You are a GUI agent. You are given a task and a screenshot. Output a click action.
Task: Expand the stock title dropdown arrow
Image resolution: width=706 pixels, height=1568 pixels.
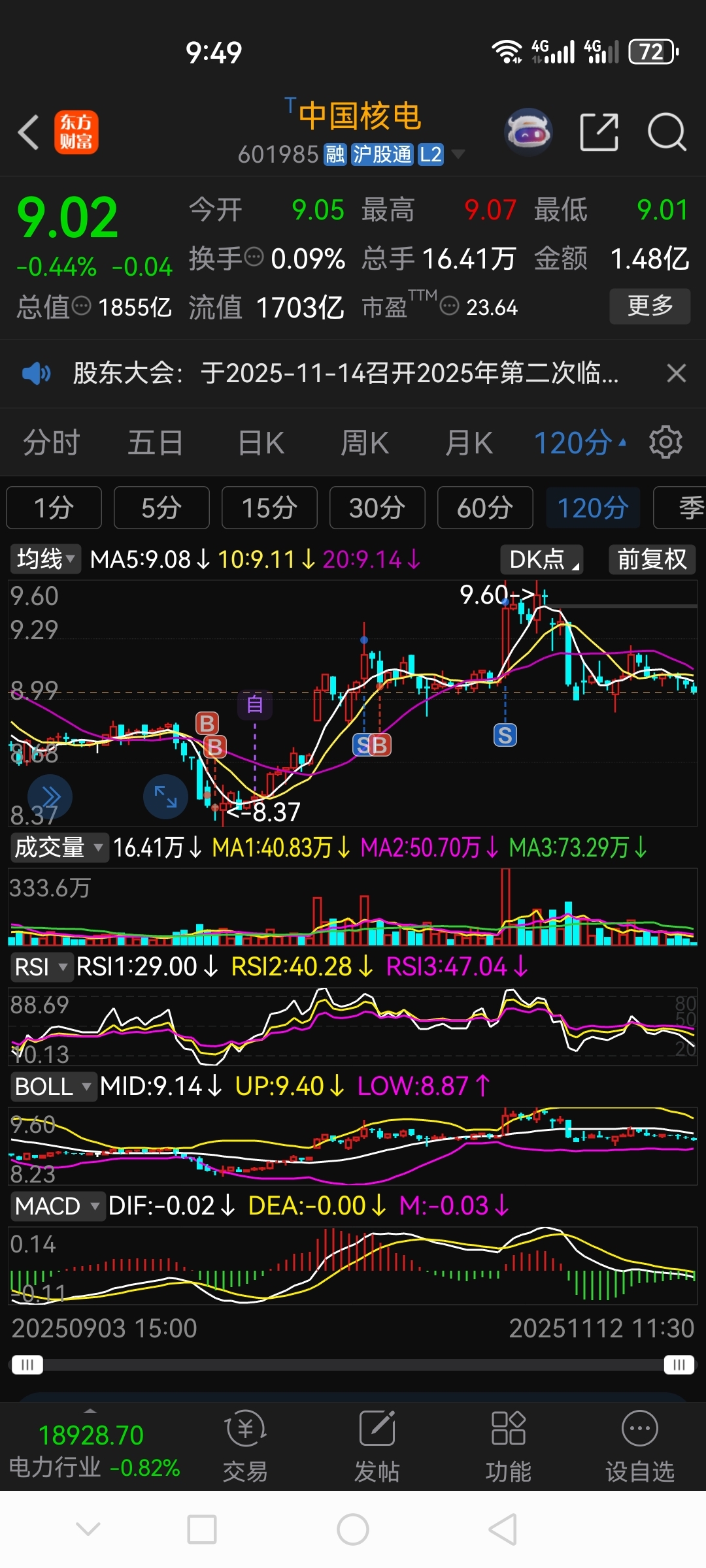[x=458, y=155]
